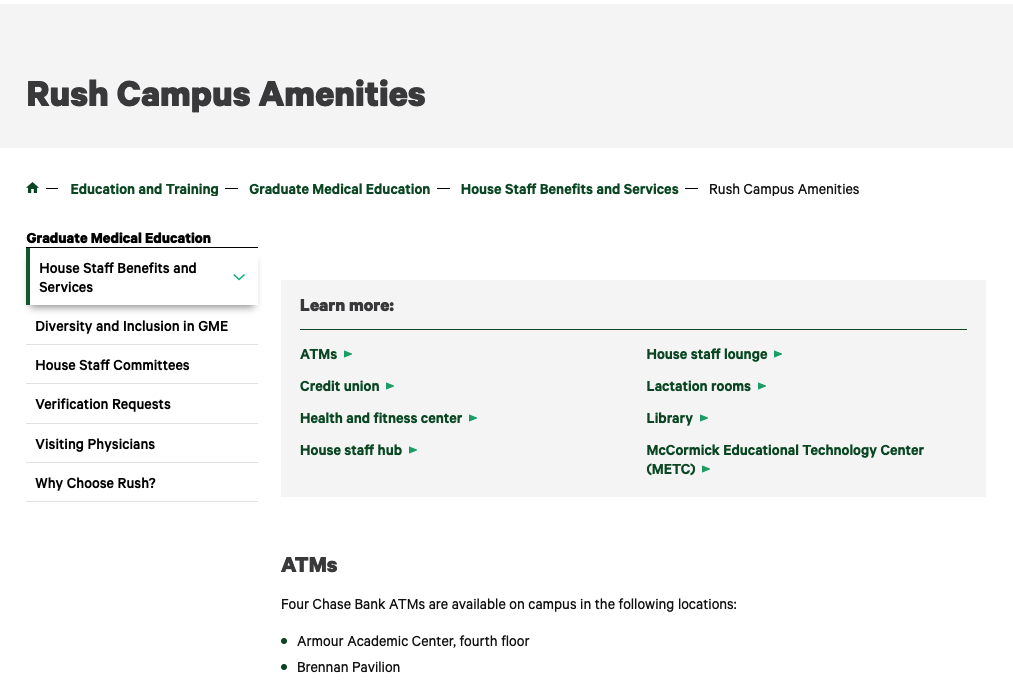Open House Staff Benefits and Services breadcrumb
This screenshot has width=1013, height=680.
(569, 189)
